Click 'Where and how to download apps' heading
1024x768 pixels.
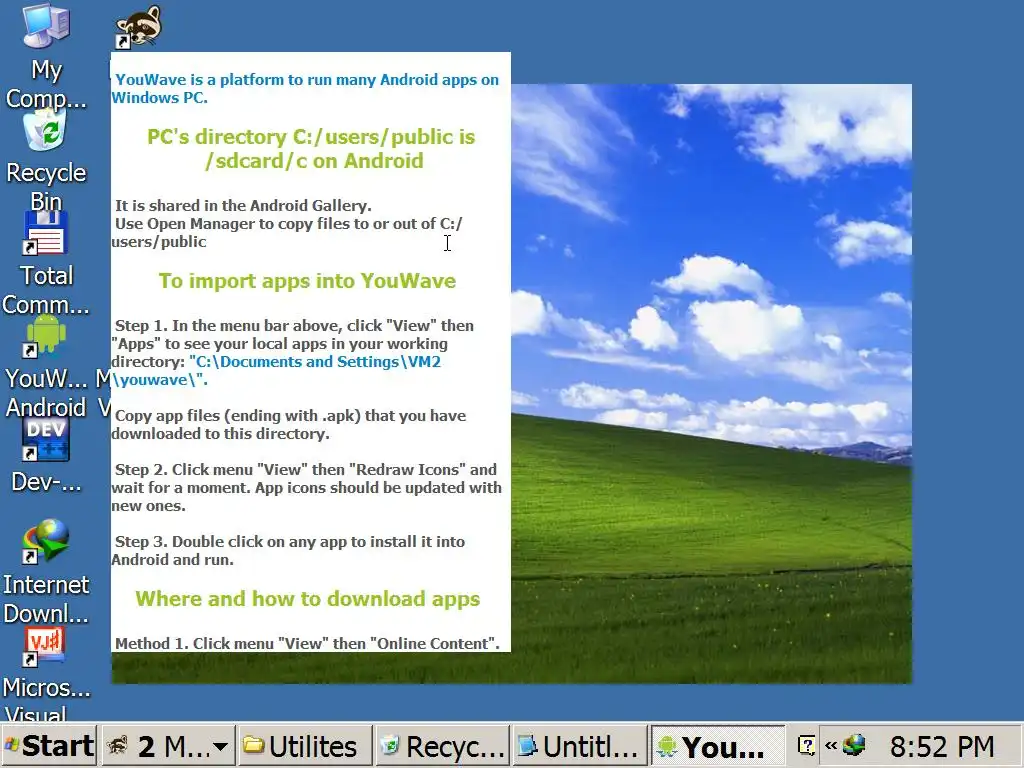coord(308,599)
